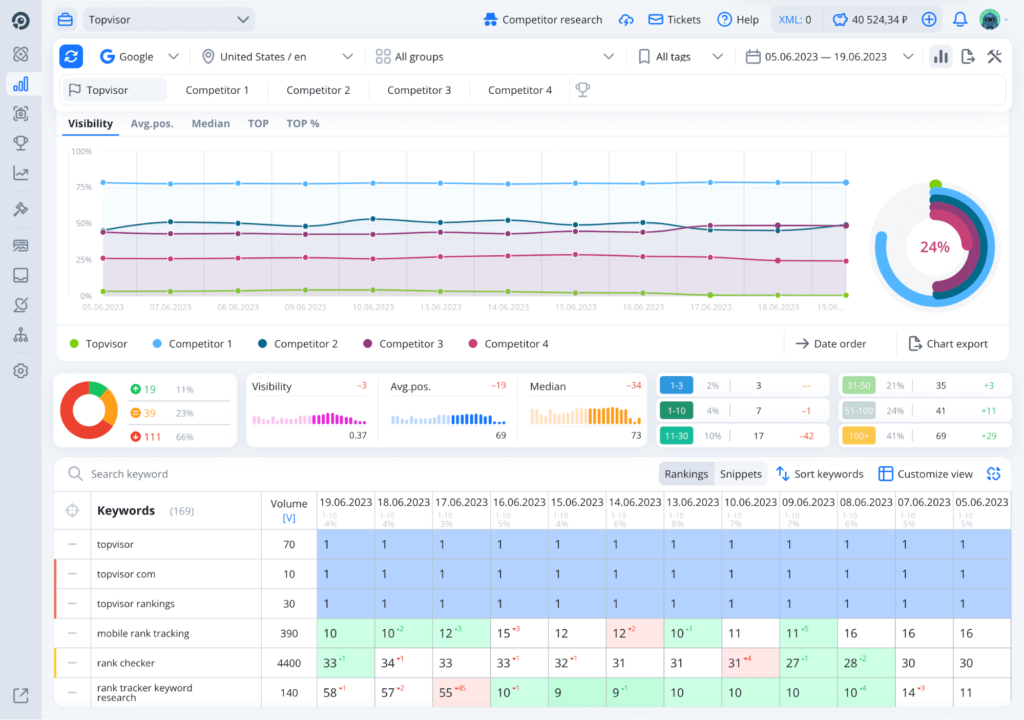Screen dimensions: 1024x720
Task: Open the line graph analytics sidebar icon
Action: [x=20, y=173]
